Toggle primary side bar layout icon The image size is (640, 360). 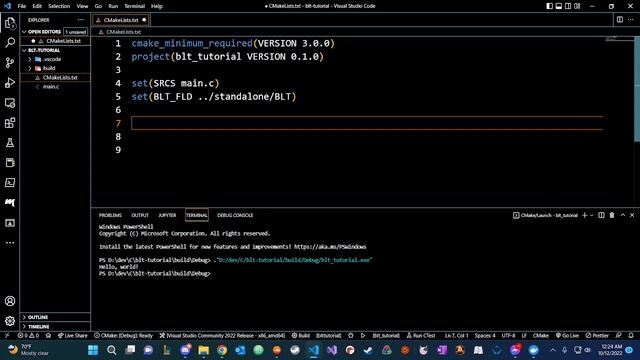[550, 6]
